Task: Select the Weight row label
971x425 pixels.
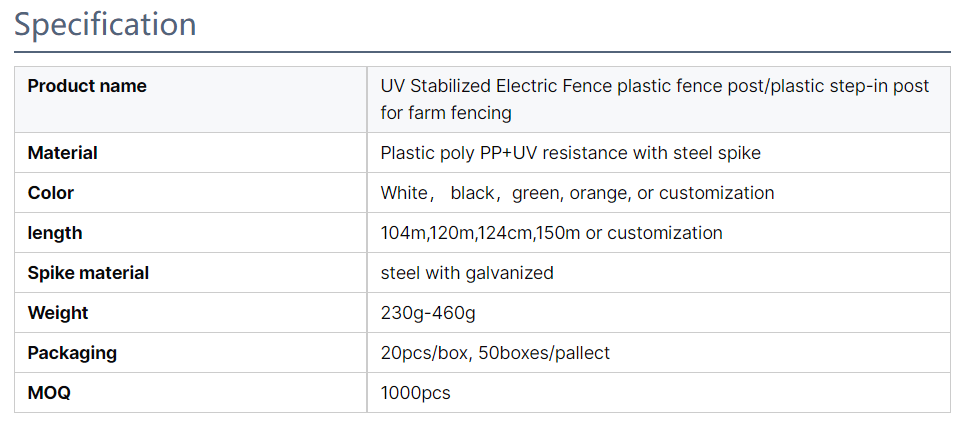Action: tap(58, 313)
